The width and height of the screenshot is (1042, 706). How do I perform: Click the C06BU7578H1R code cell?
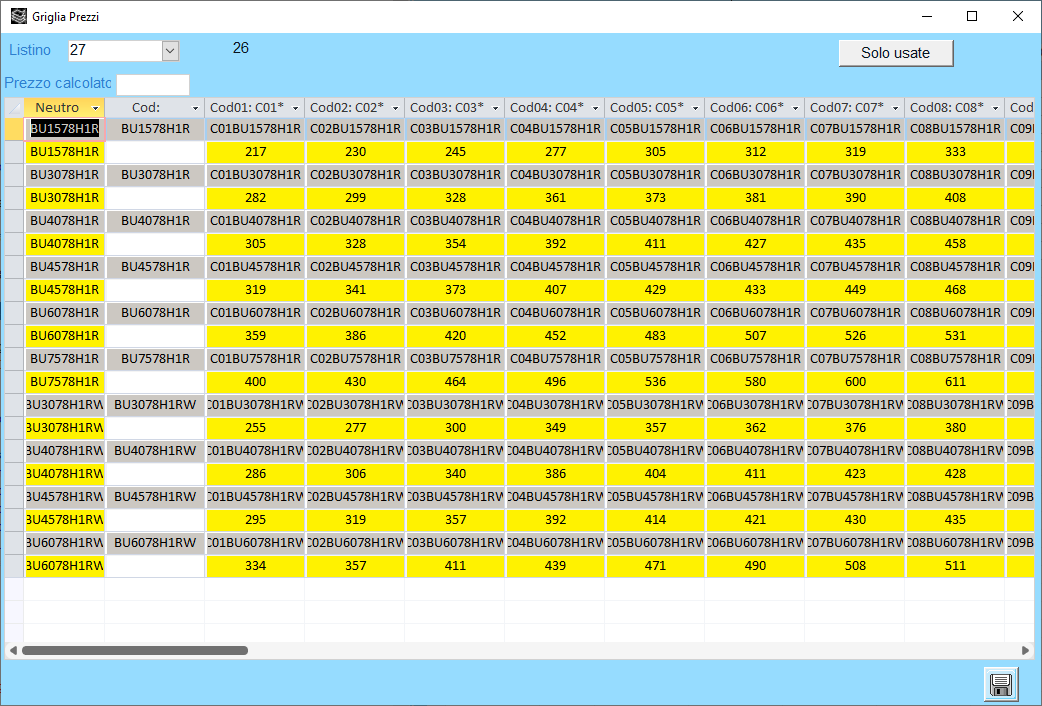click(x=755, y=359)
